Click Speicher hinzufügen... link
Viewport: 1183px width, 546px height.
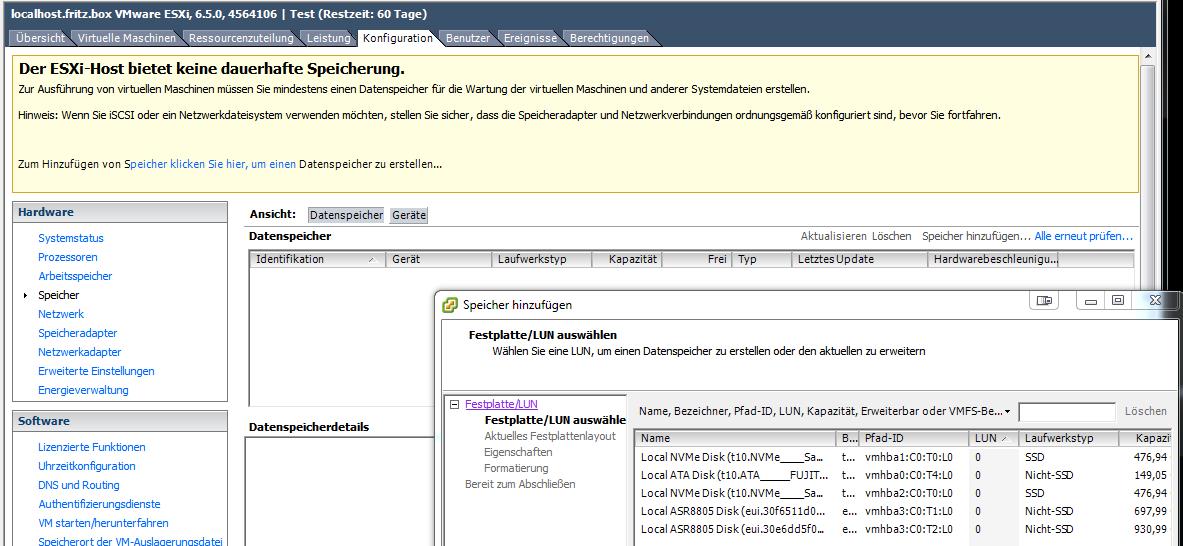pyautogui.click(x=976, y=236)
